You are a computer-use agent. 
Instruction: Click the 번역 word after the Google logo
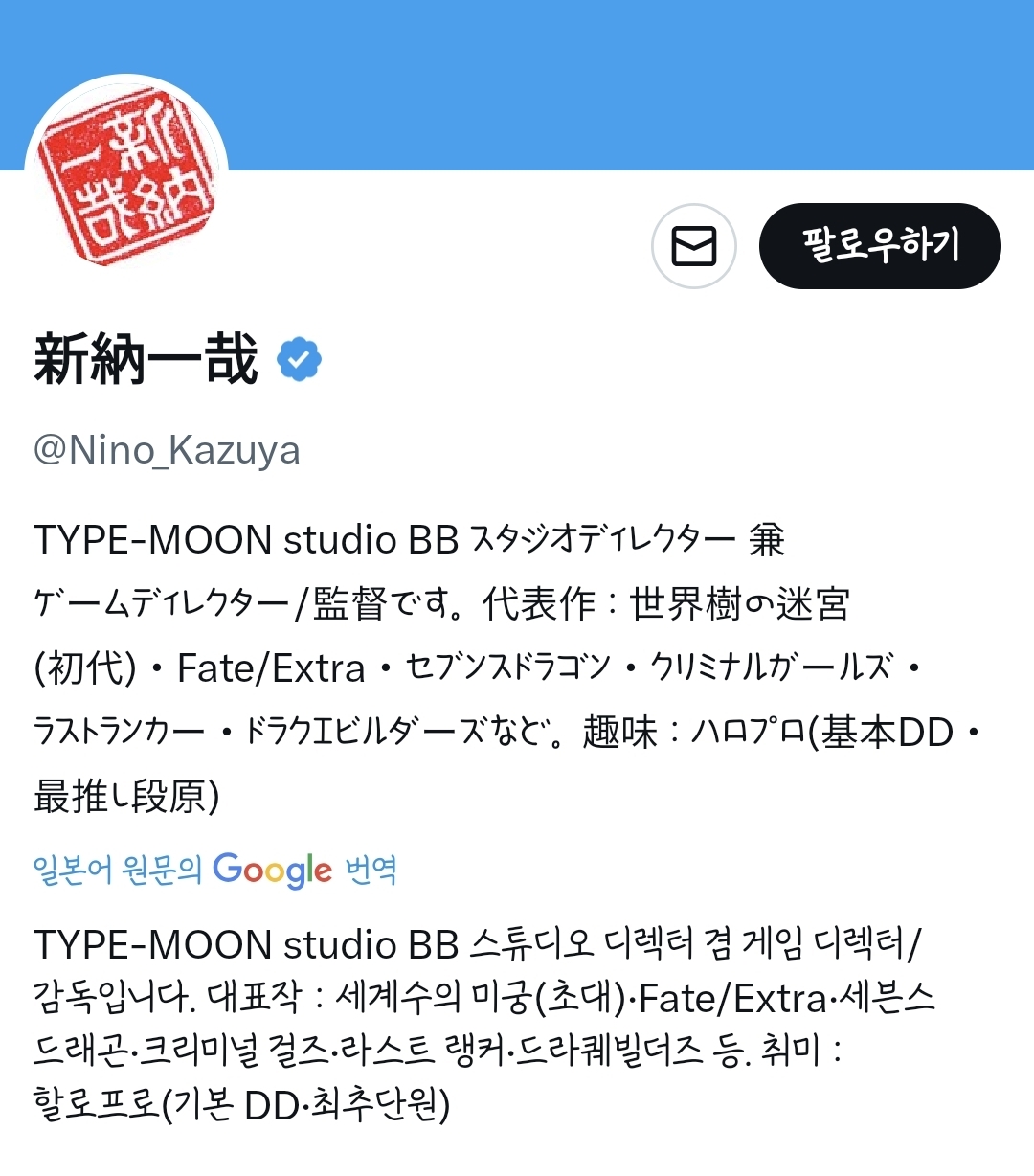(371, 870)
